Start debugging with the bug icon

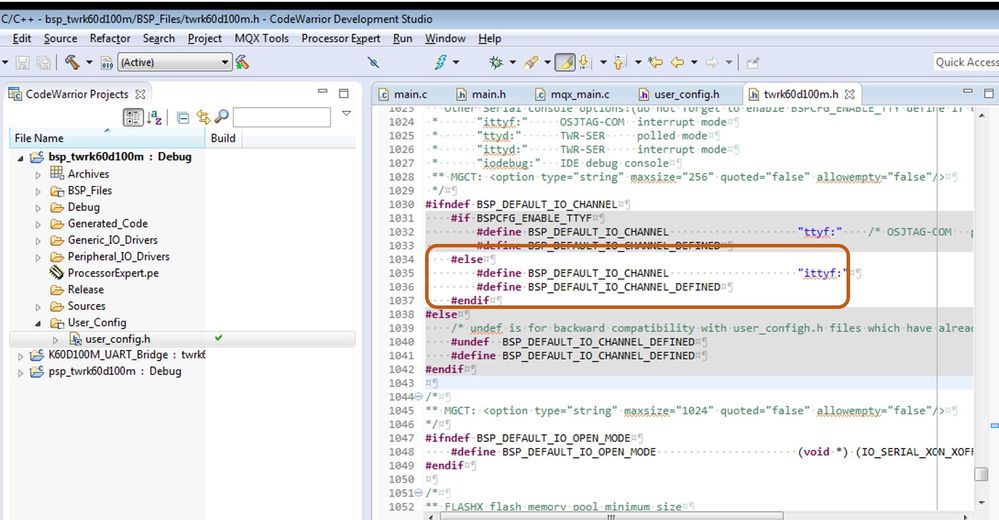coord(496,62)
